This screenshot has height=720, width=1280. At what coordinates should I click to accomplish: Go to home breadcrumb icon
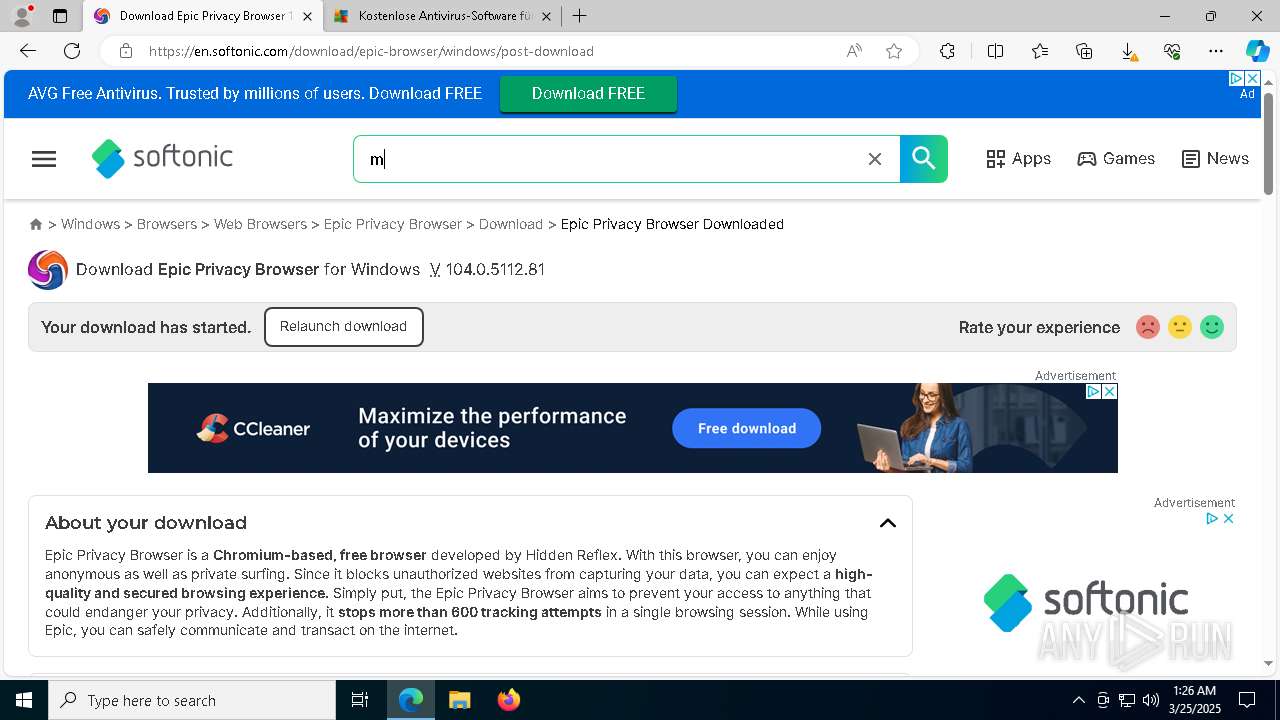click(x=36, y=225)
